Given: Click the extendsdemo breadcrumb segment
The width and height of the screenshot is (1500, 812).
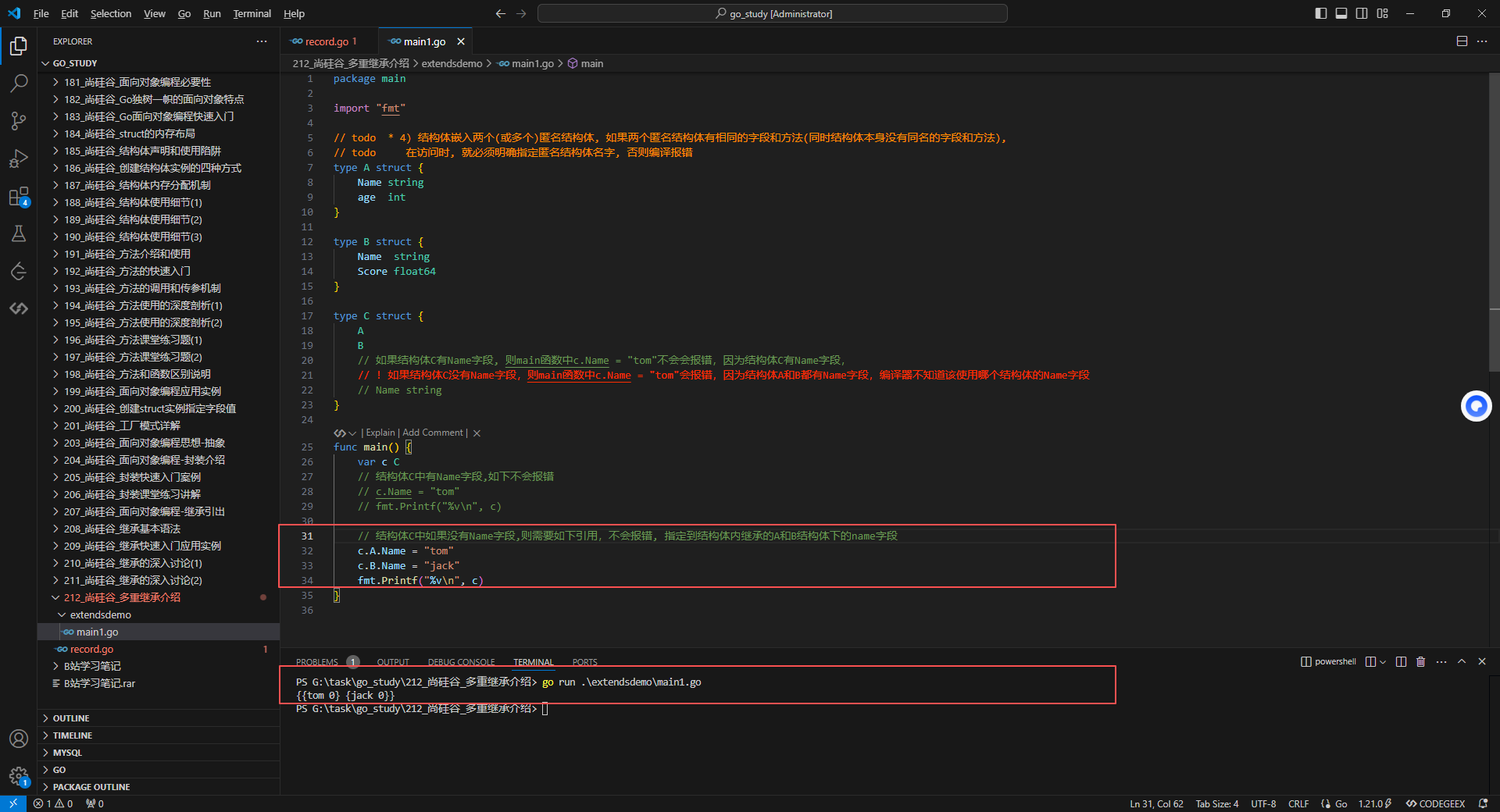Looking at the screenshot, I should click(452, 63).
